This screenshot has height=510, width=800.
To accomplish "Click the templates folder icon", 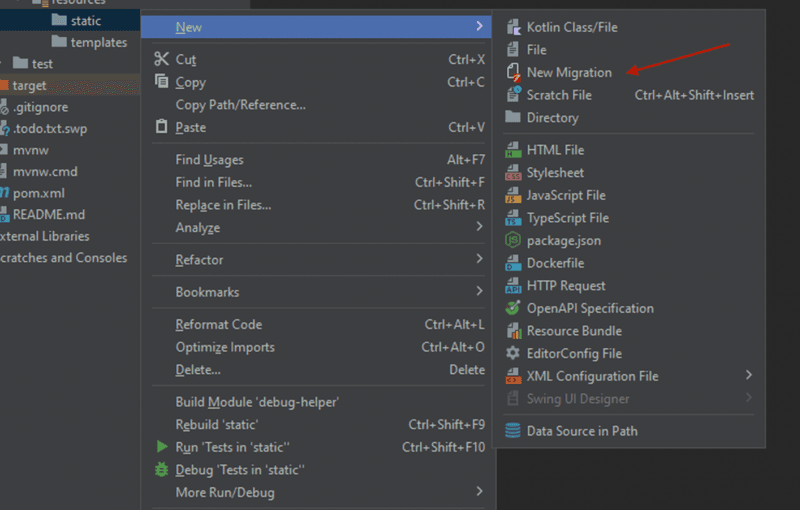I will 59,41.
